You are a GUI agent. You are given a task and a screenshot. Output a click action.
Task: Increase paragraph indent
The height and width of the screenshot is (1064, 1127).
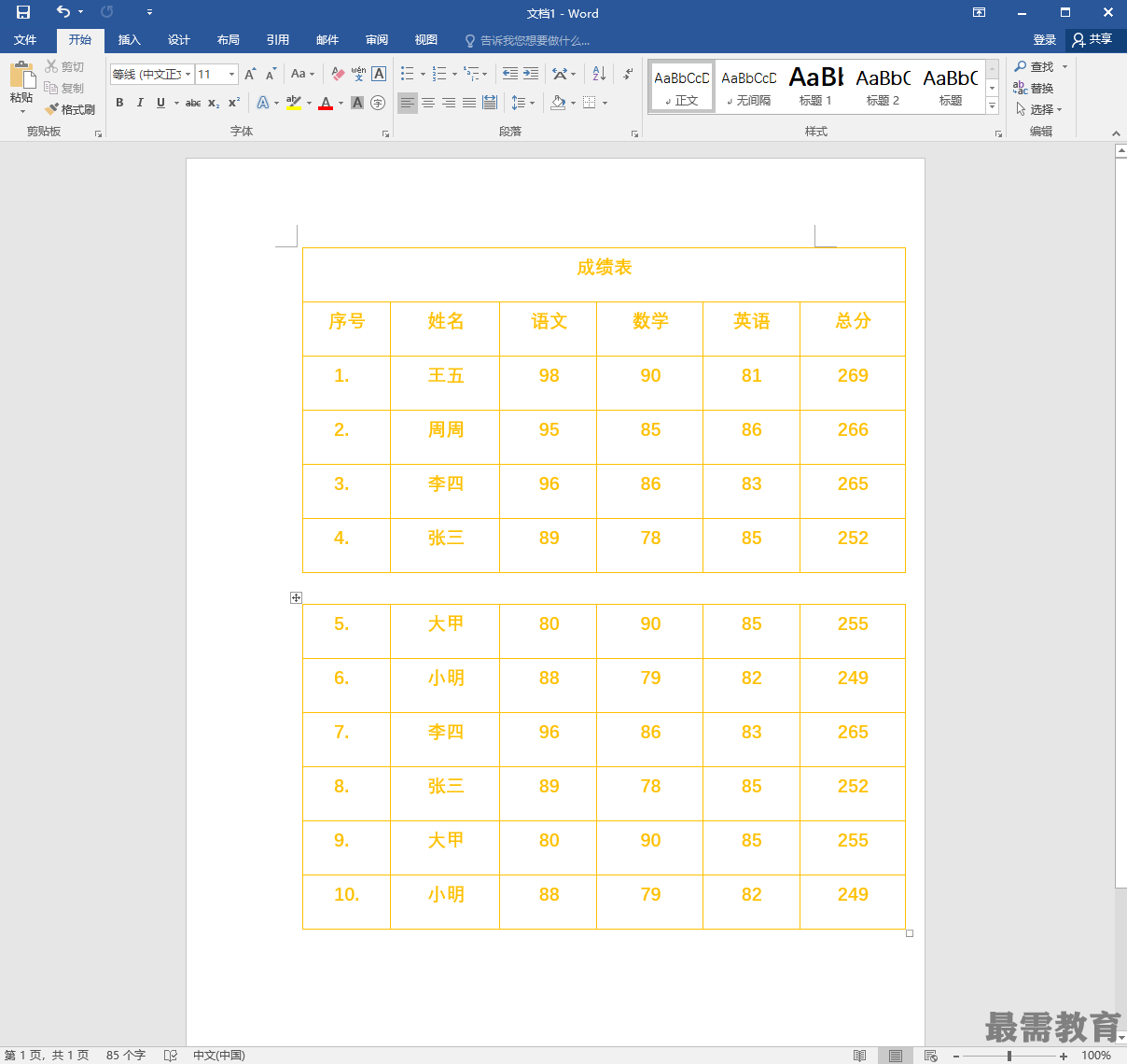pyautogui.click(x=531, y=74)
